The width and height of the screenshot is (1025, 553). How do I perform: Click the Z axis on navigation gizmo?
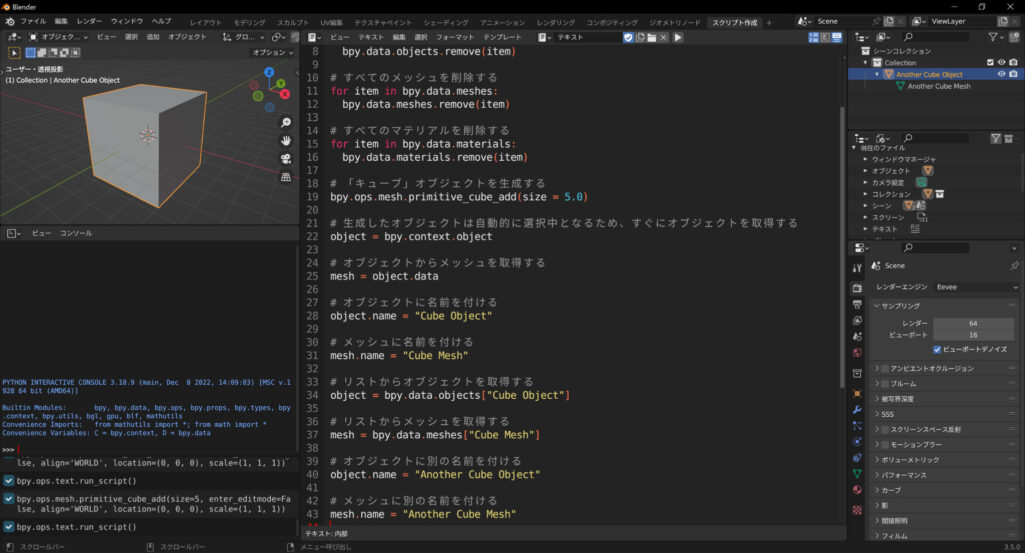[x=269, y=72]
